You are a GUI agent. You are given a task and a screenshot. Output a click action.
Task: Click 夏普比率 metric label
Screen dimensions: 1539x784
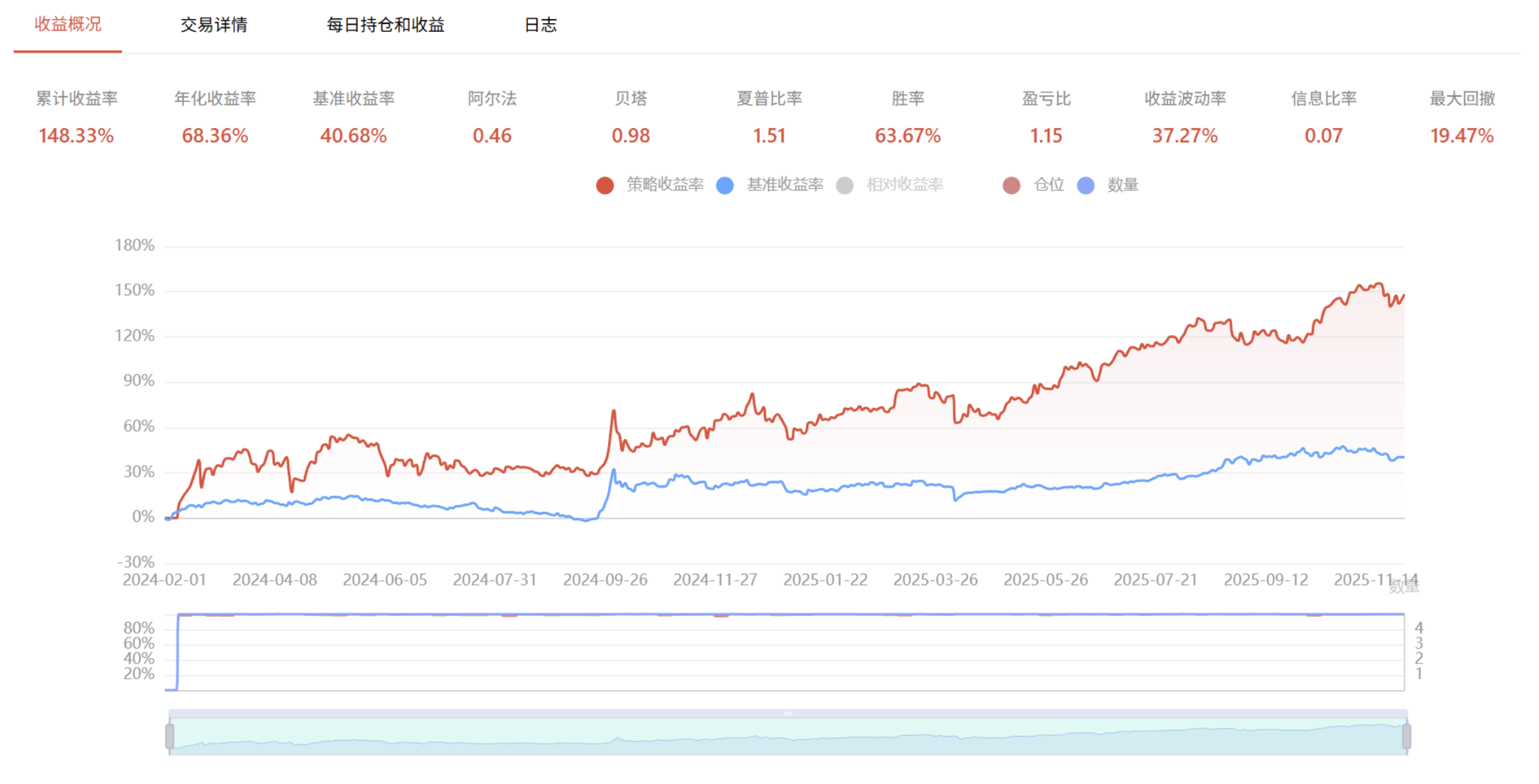(769, 98)
